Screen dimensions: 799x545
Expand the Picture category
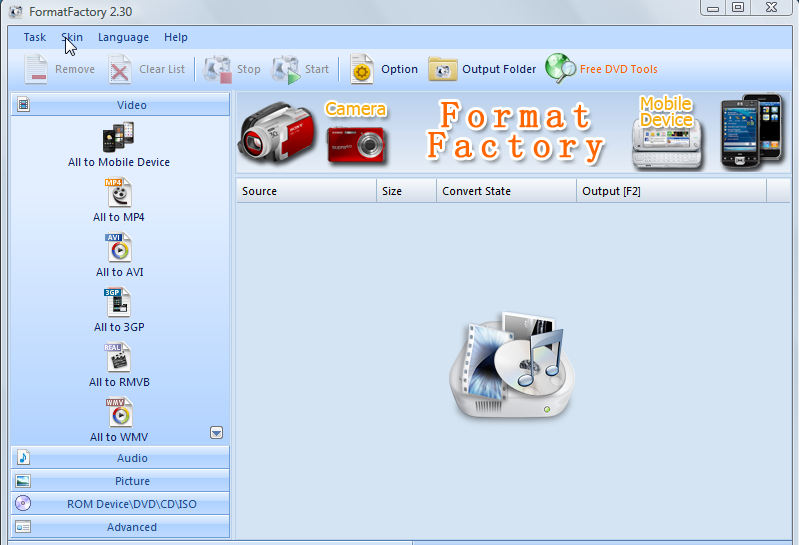(x=120, y=481)
